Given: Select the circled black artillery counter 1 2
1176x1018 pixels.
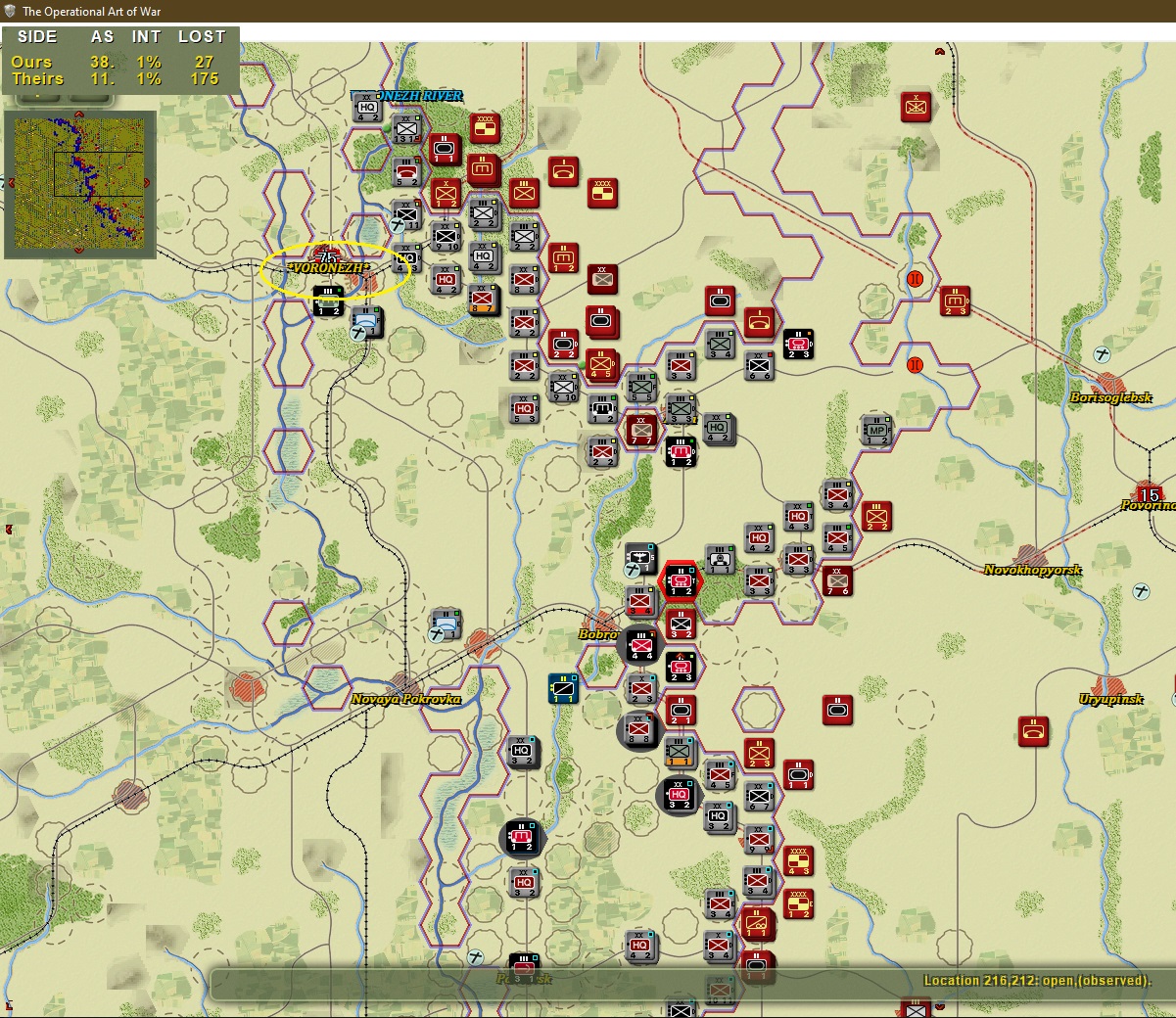Looking at the screenshot, I should click(522, 838).
